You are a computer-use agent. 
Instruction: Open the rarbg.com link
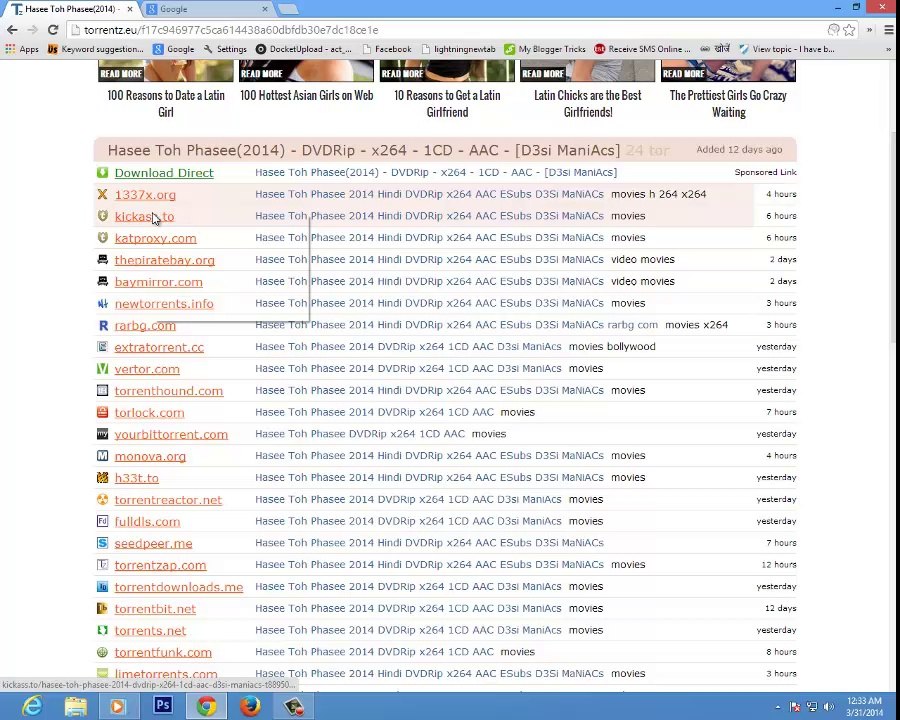[145, 326]
